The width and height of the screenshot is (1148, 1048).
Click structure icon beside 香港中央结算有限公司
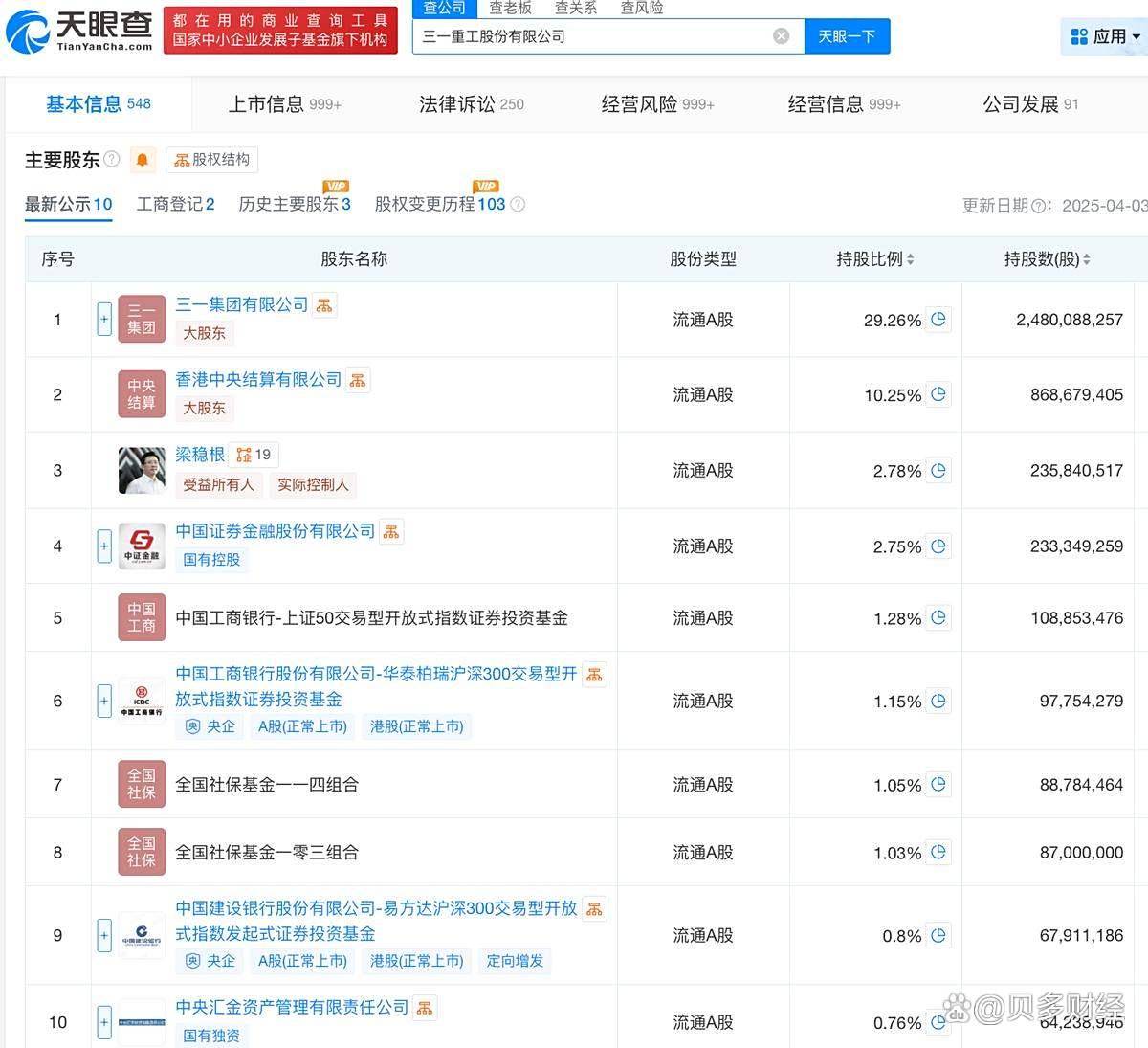click(358, 381)
